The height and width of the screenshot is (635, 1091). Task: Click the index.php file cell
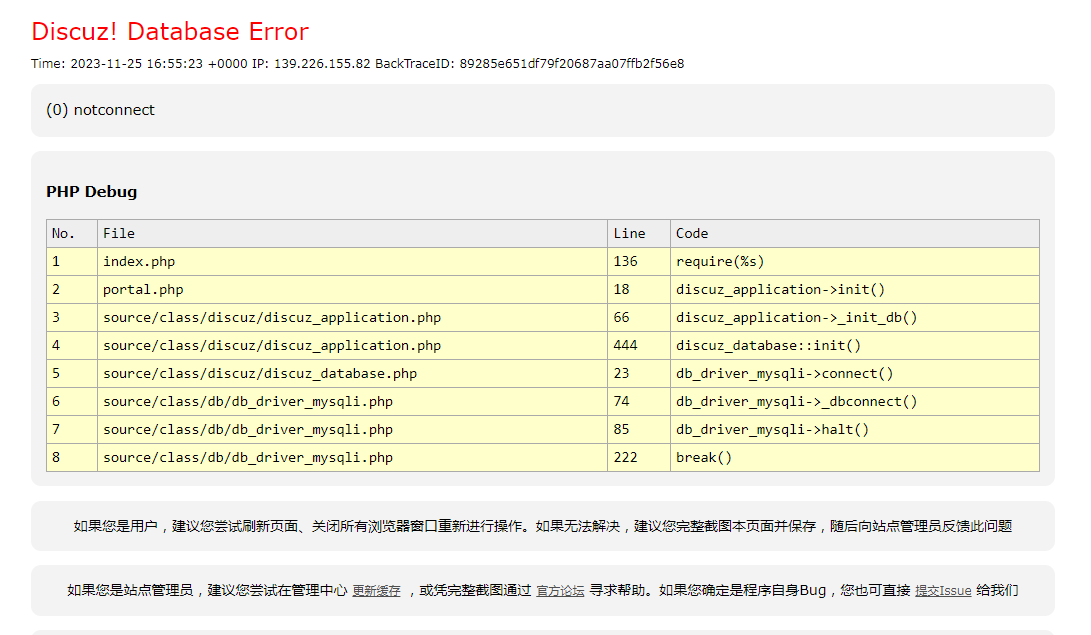(x=139, y=261)
